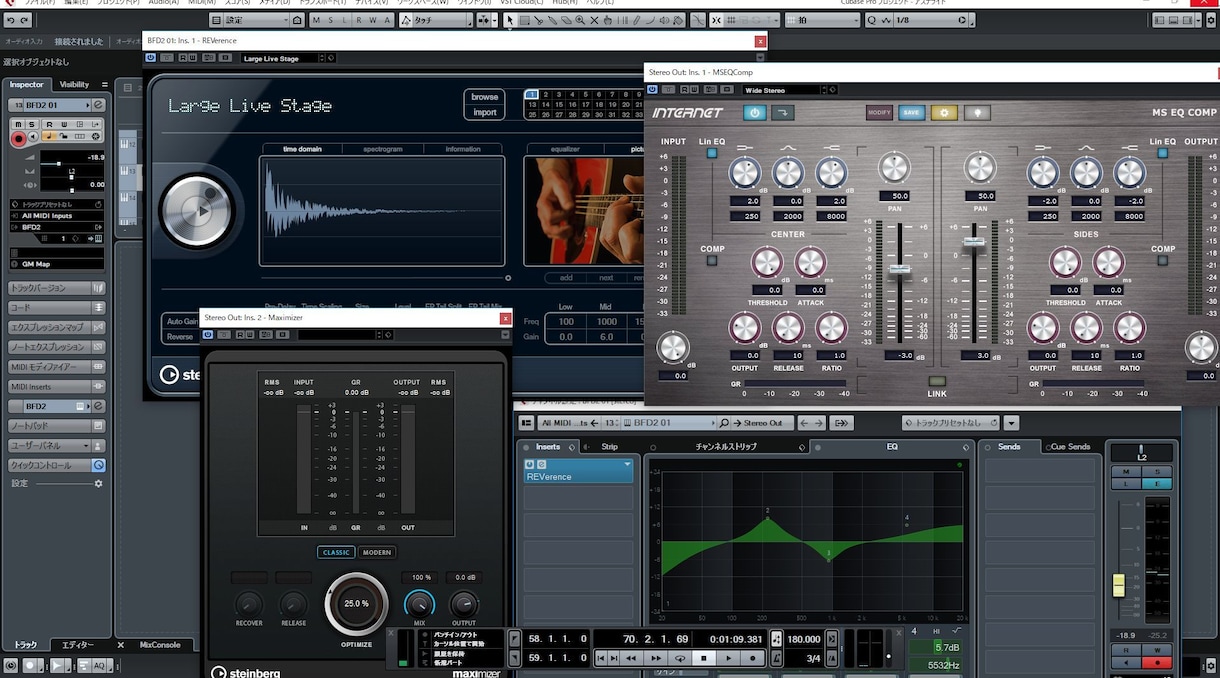Open the Sends tab in channel settings
Screen dimensions: 1220x678
(1008, 447)
